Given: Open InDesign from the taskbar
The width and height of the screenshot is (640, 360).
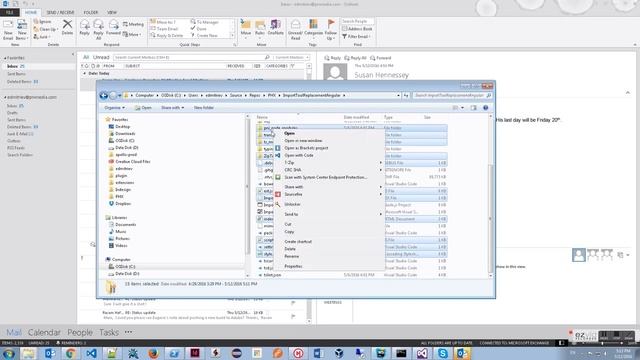Looking at the screenshot, I should tap(195, 353).
